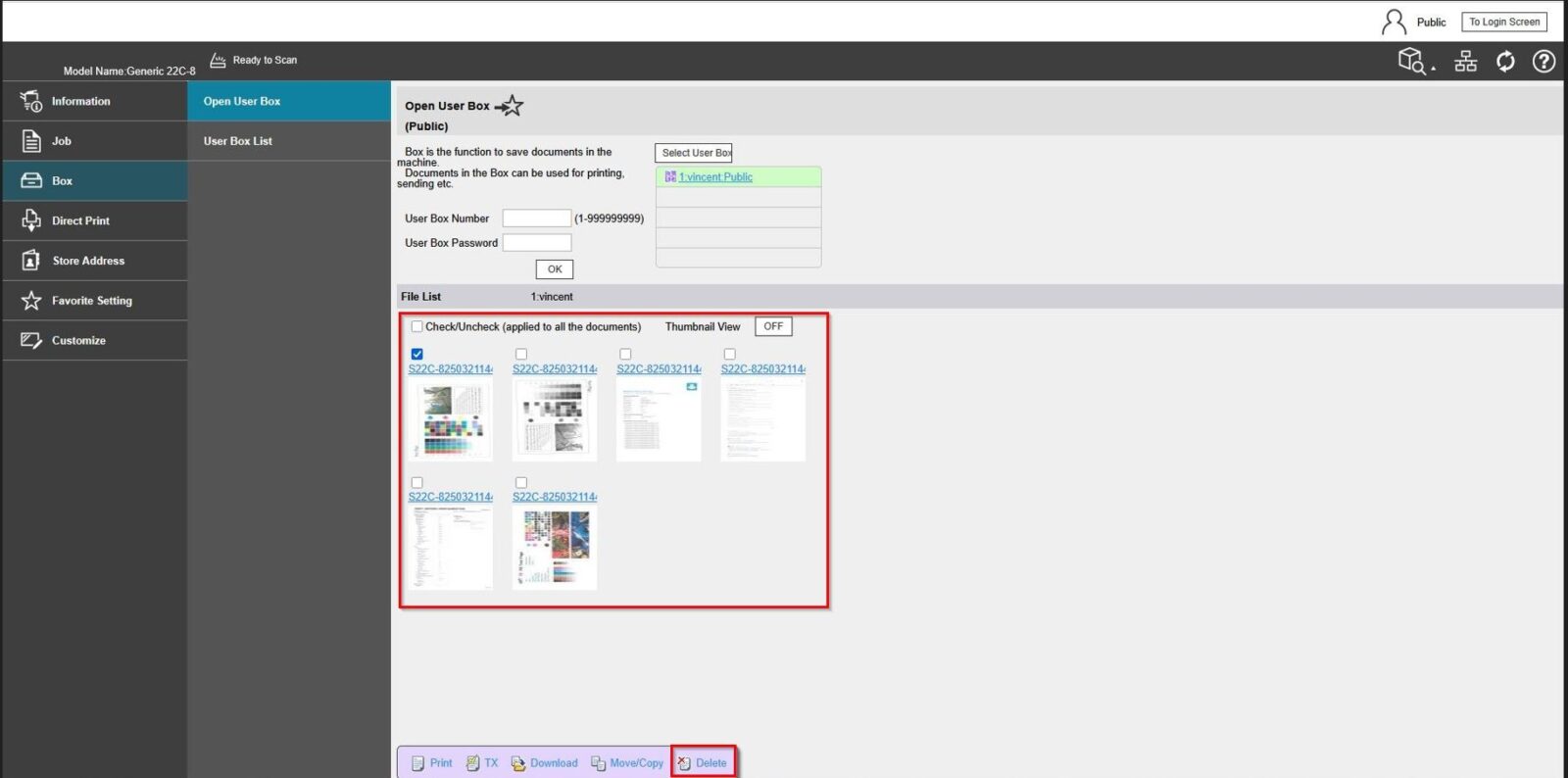The width and height of the screenshot is (1568, 778).
Task: Click the To Login Screen button
Action: (x=1504, y=22)
